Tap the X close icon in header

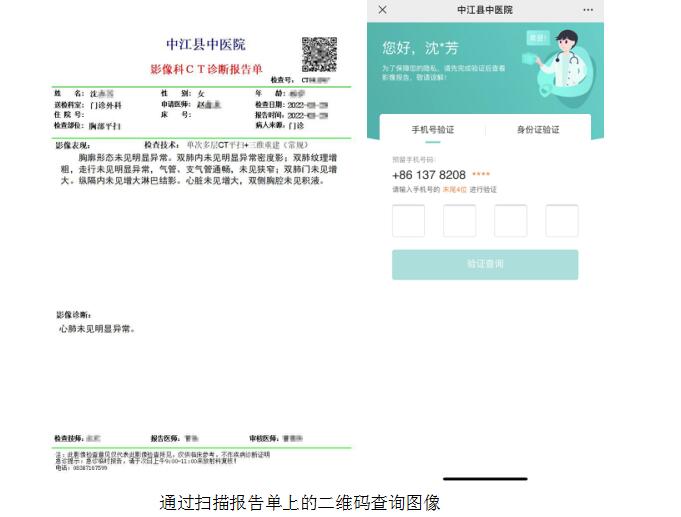coord(383,10)
